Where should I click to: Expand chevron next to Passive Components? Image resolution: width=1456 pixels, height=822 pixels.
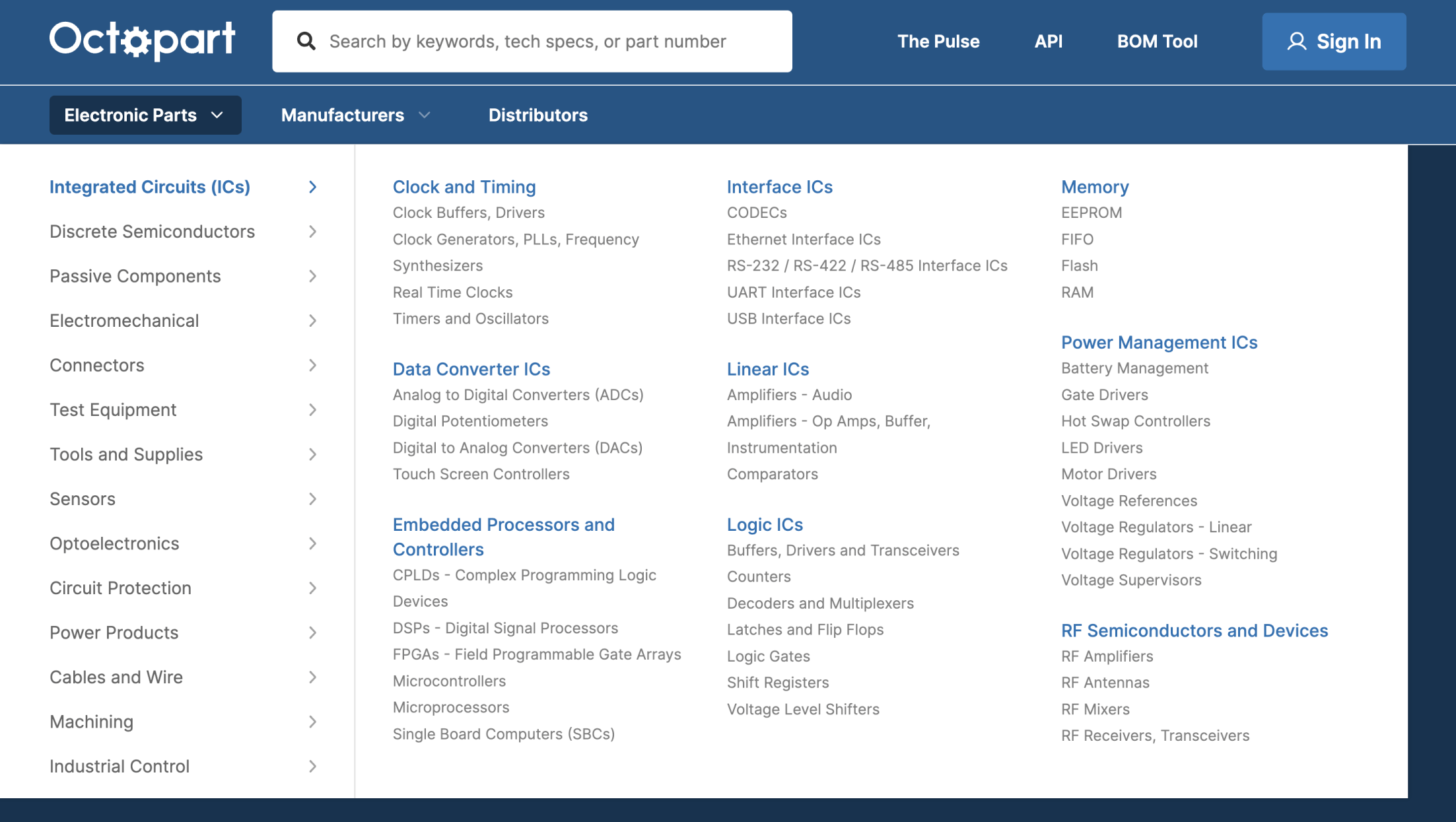click(x=313, y=276)
